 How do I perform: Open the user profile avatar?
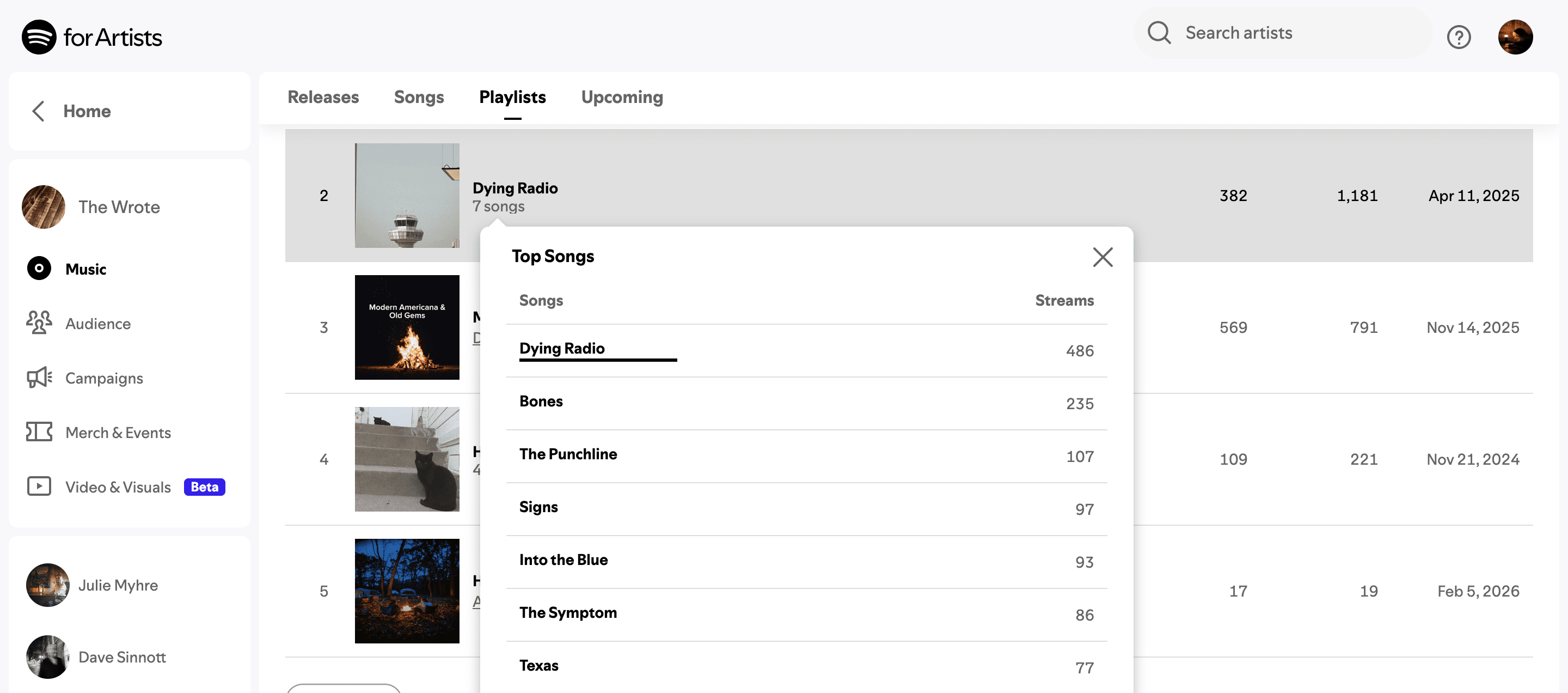pos(1515,37)
